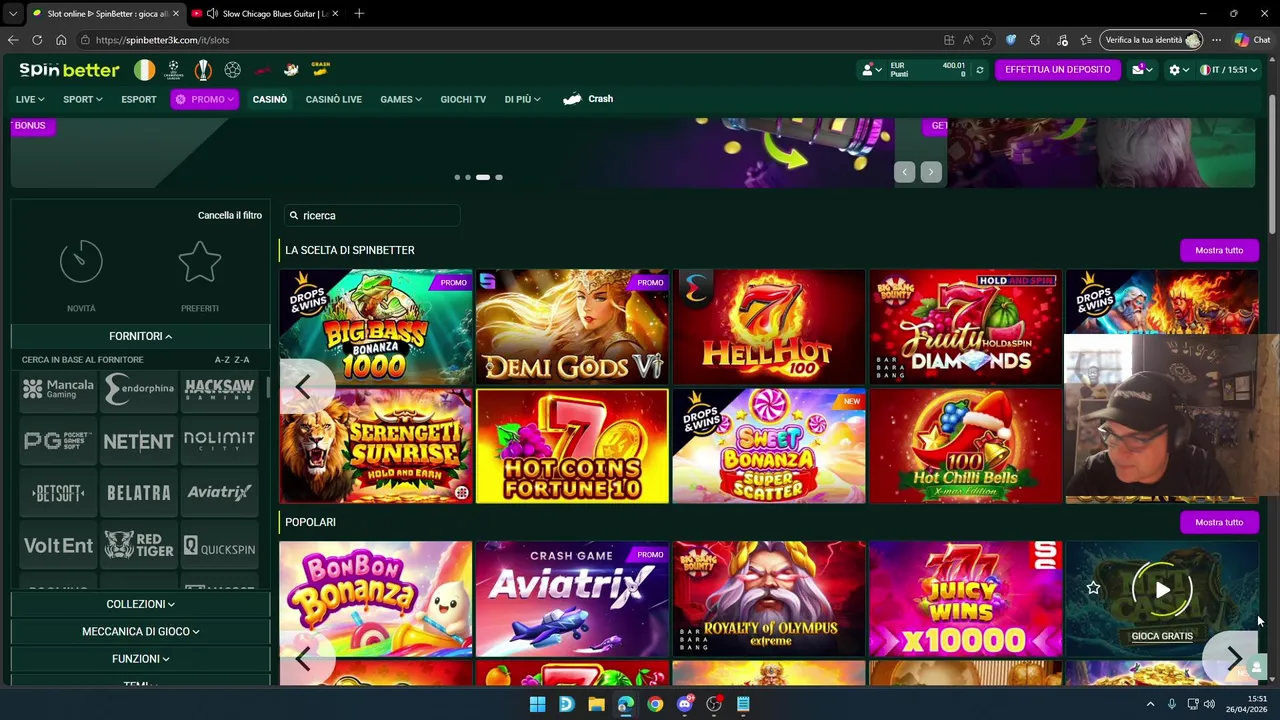Refresh the account balance

tap(979, 70)
